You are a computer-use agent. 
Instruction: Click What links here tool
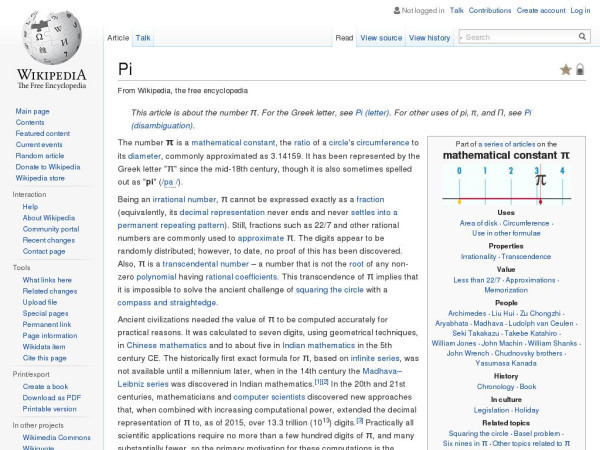[47, 280]
